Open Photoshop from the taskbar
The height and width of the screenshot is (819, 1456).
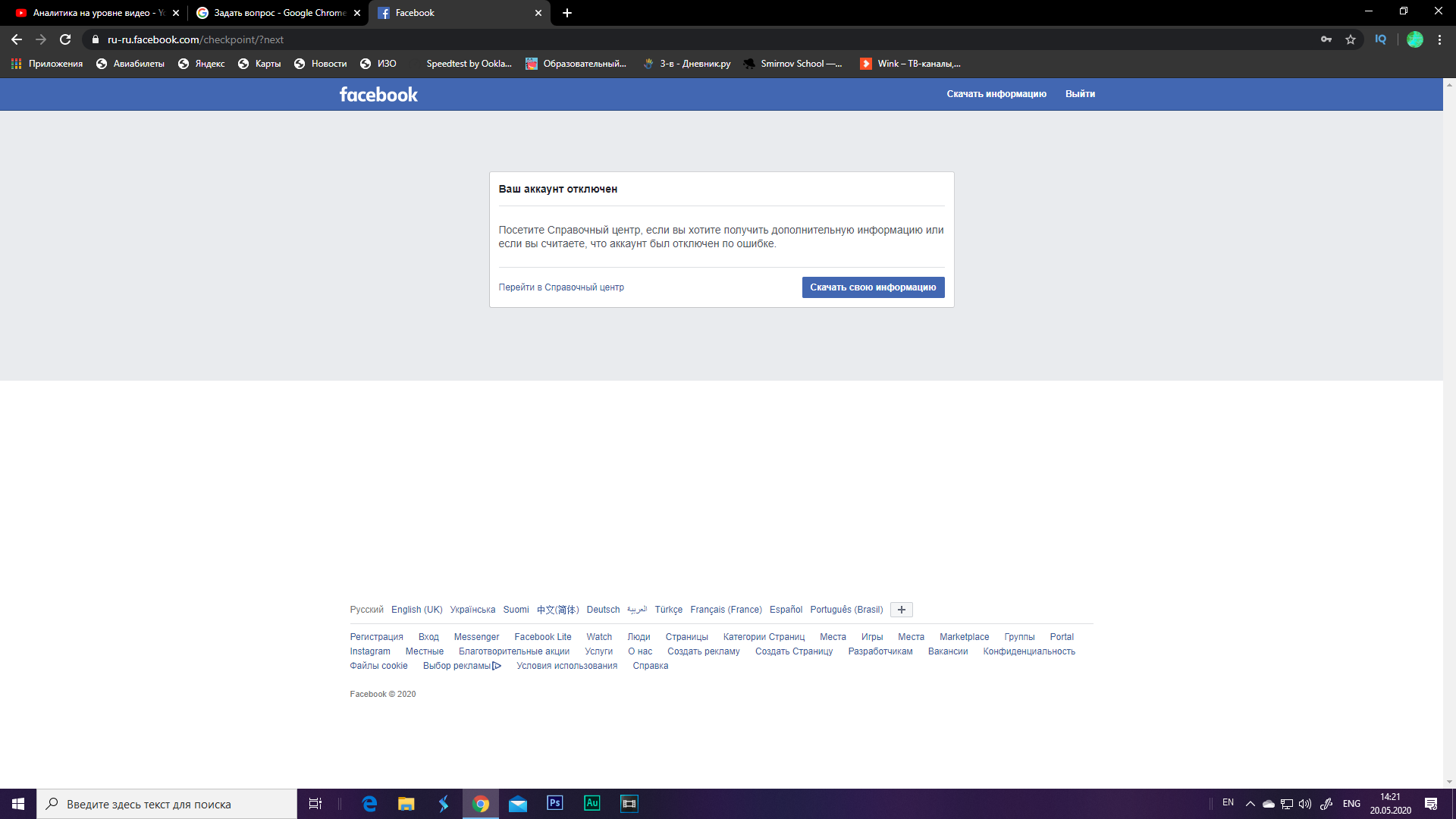point(555,804)
